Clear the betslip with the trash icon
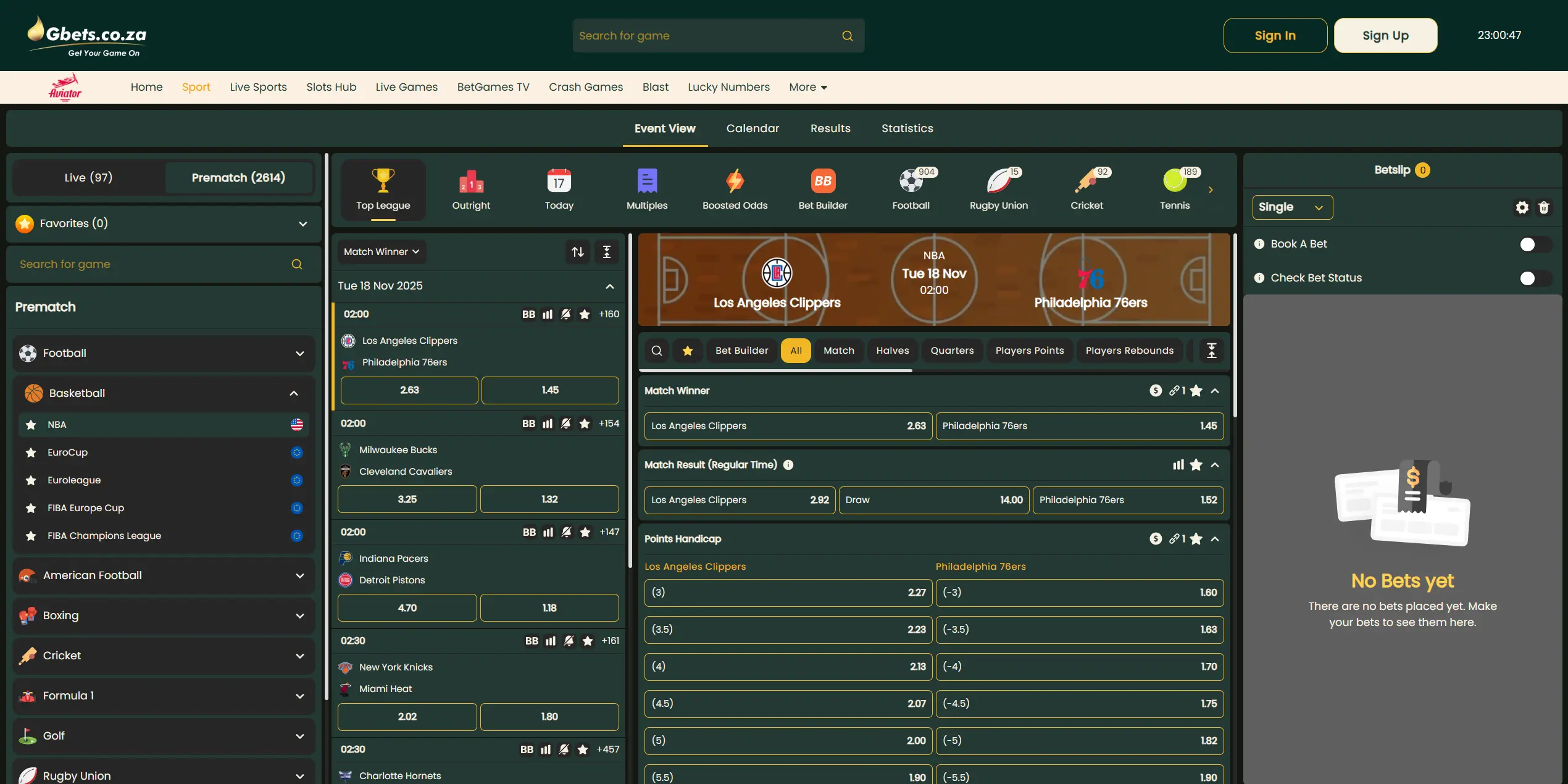Viewport: 1568px width, 784px height. pos(1545,207)
